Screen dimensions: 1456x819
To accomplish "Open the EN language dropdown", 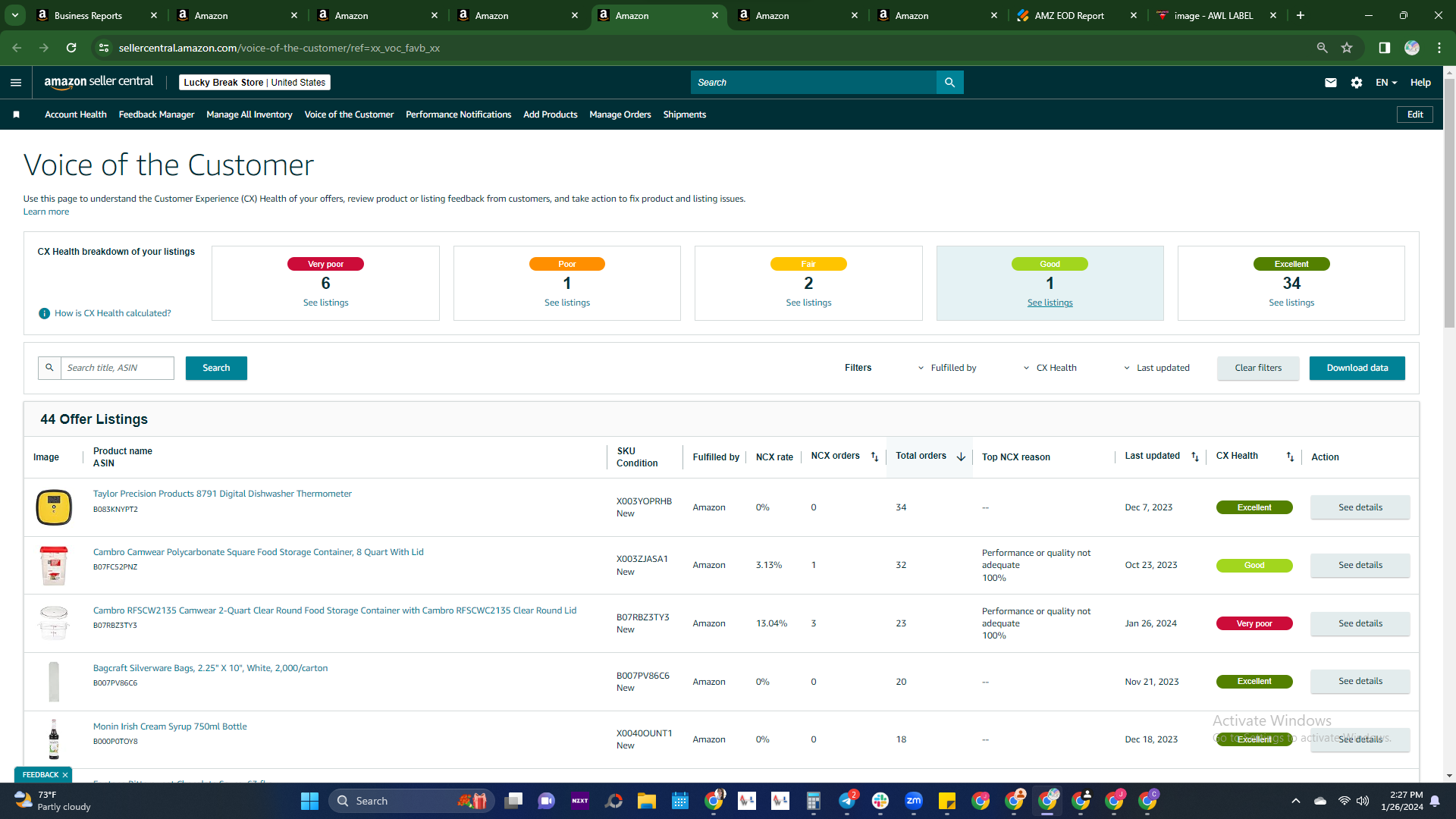I will (1386, 83).
